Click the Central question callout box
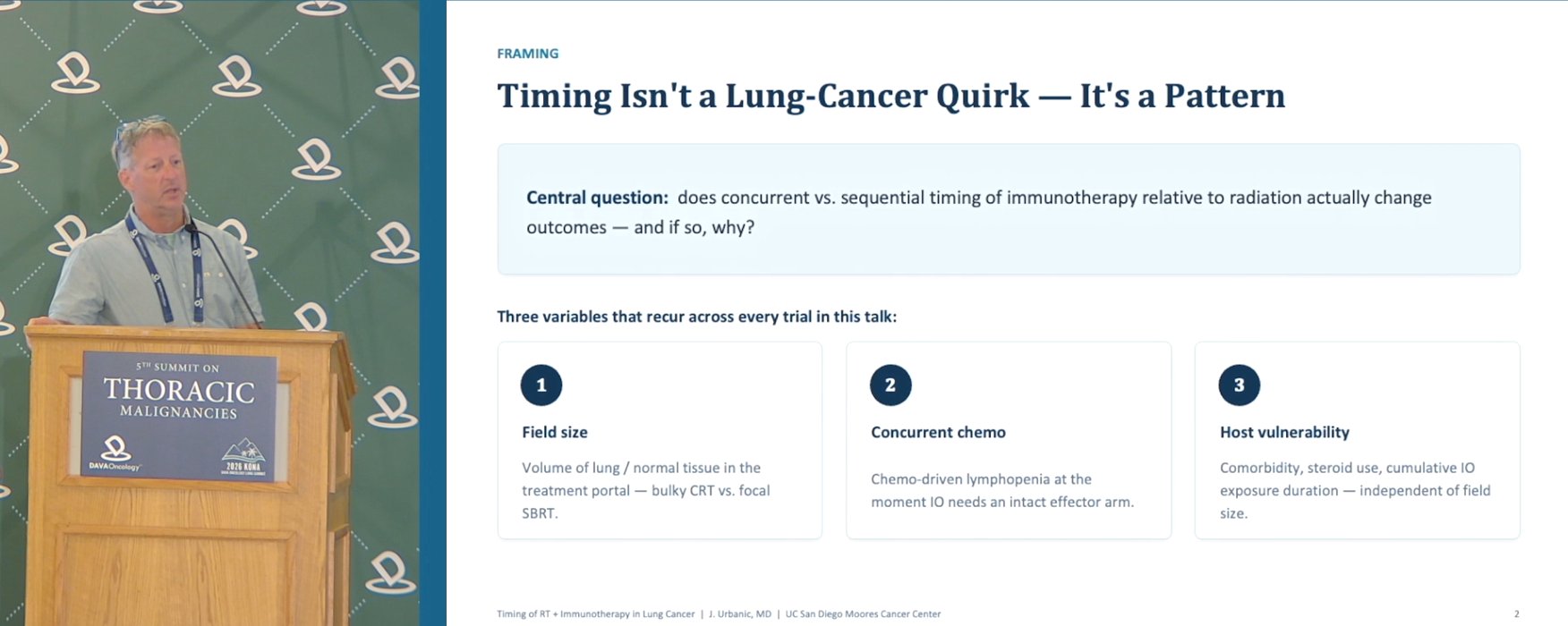The width and height of the screenshot is (1568, 626). coord(1009,209)
